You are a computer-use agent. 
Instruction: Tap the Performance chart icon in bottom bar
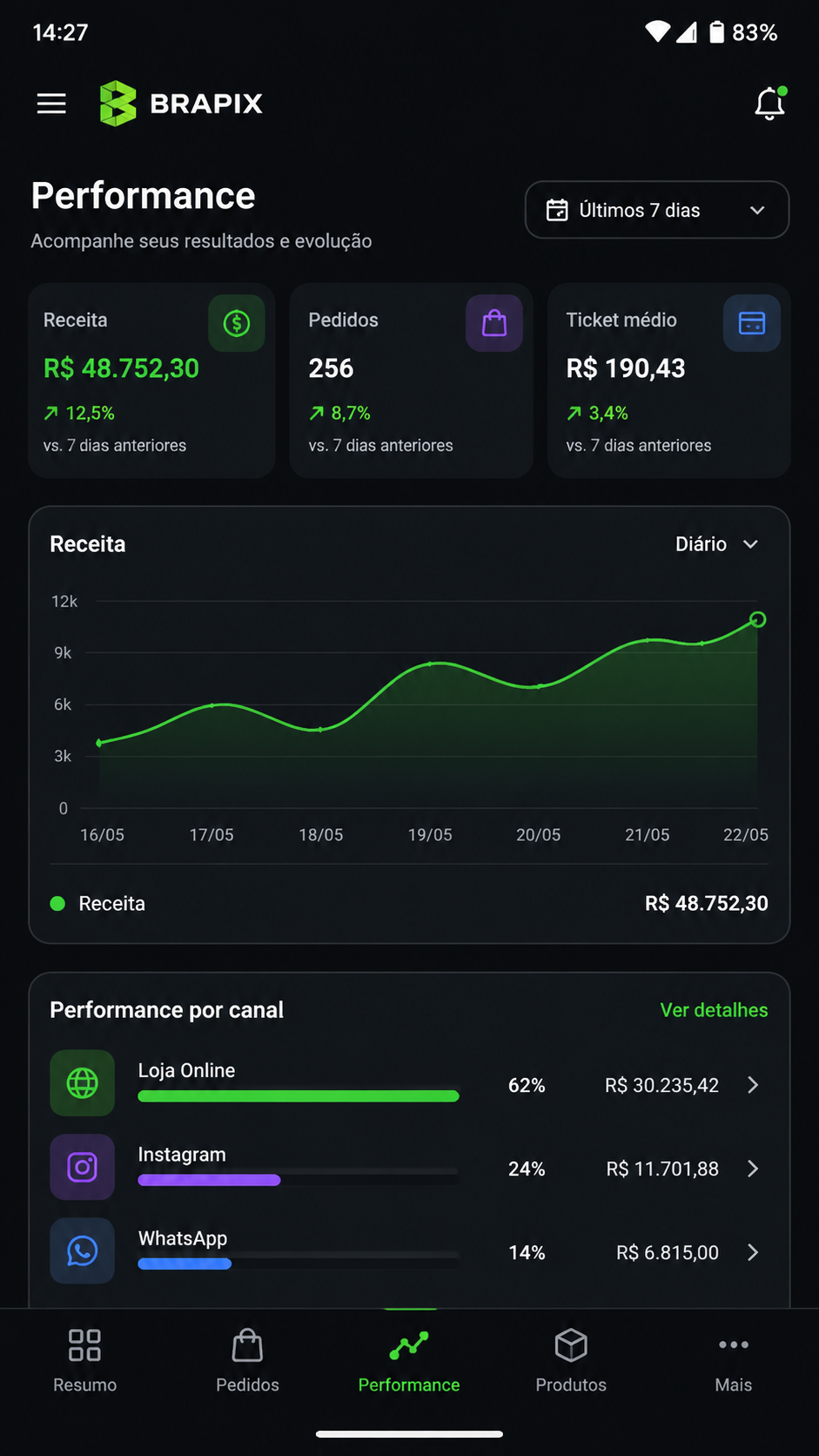pos(409,1345)
